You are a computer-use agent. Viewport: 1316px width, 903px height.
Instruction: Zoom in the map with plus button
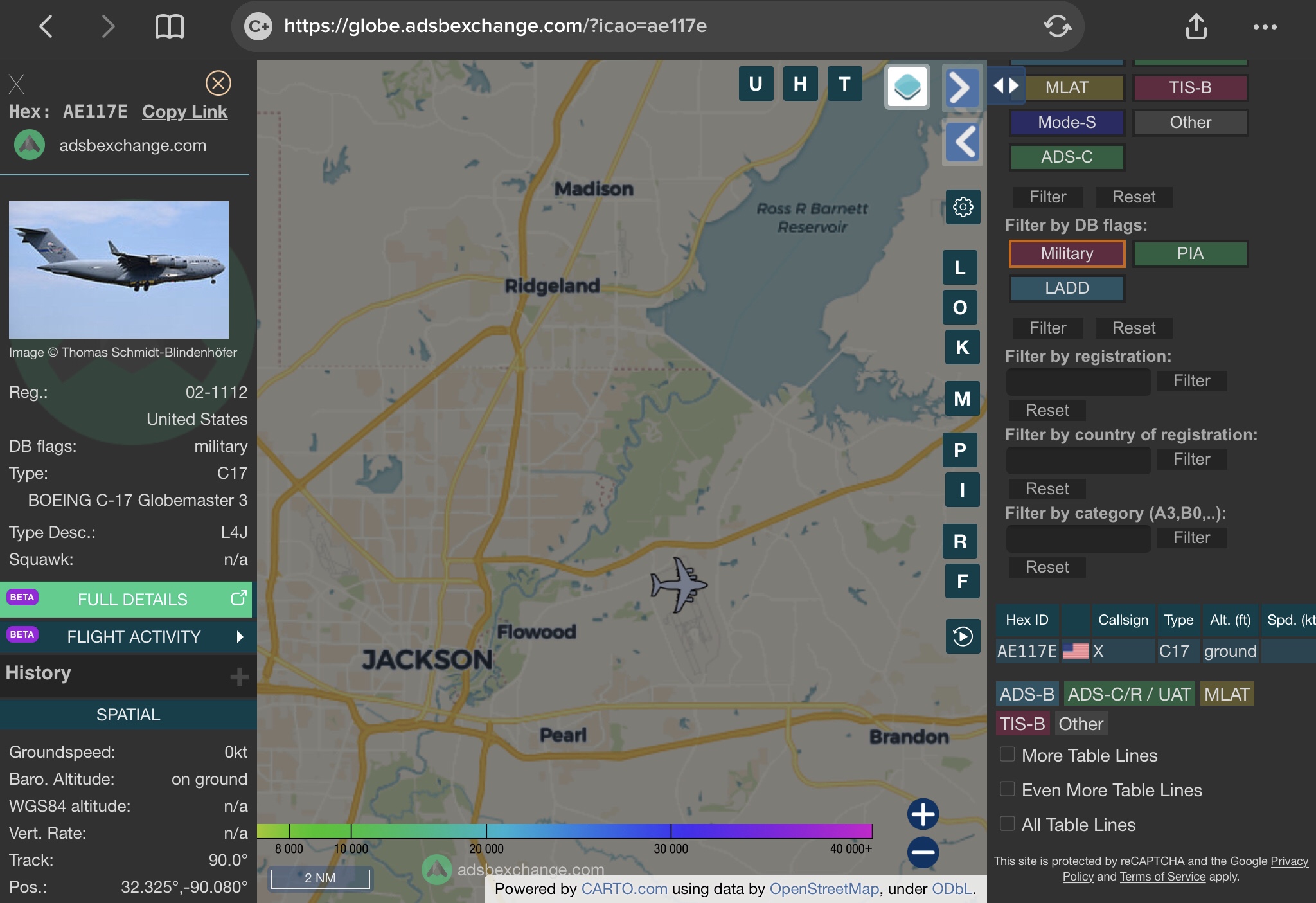point(923,814)
